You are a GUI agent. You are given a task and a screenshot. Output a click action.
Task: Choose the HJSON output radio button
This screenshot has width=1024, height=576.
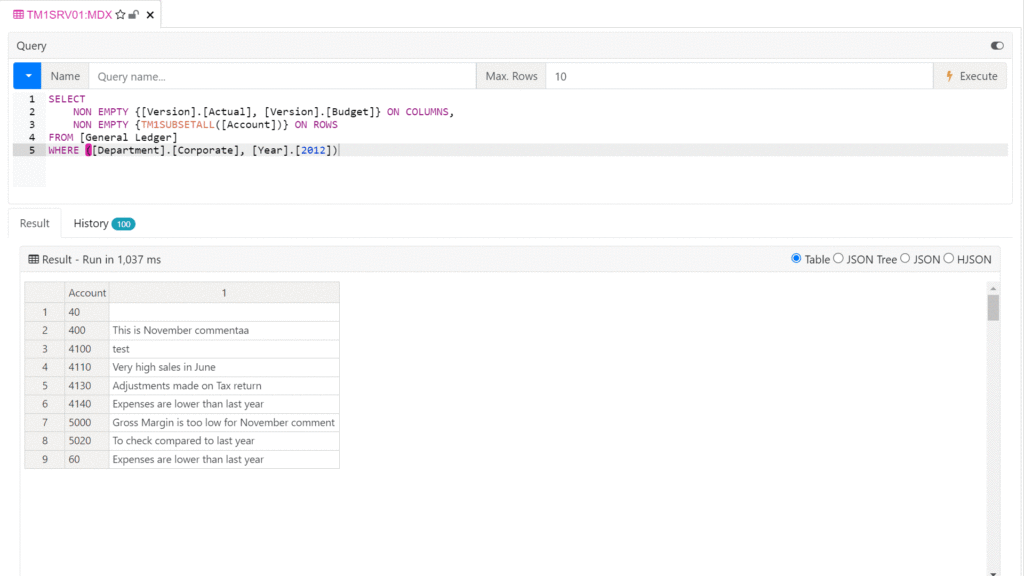click(x=949, y=259)
